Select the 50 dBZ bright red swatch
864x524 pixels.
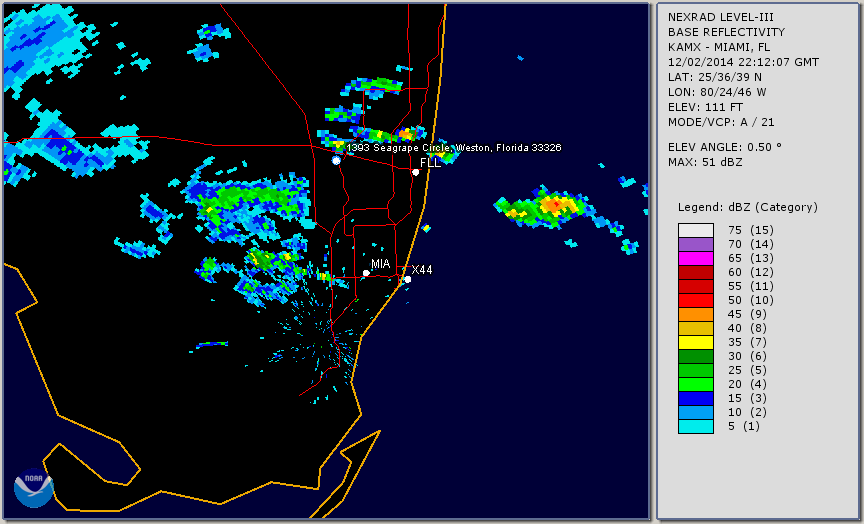pos(696,300)
